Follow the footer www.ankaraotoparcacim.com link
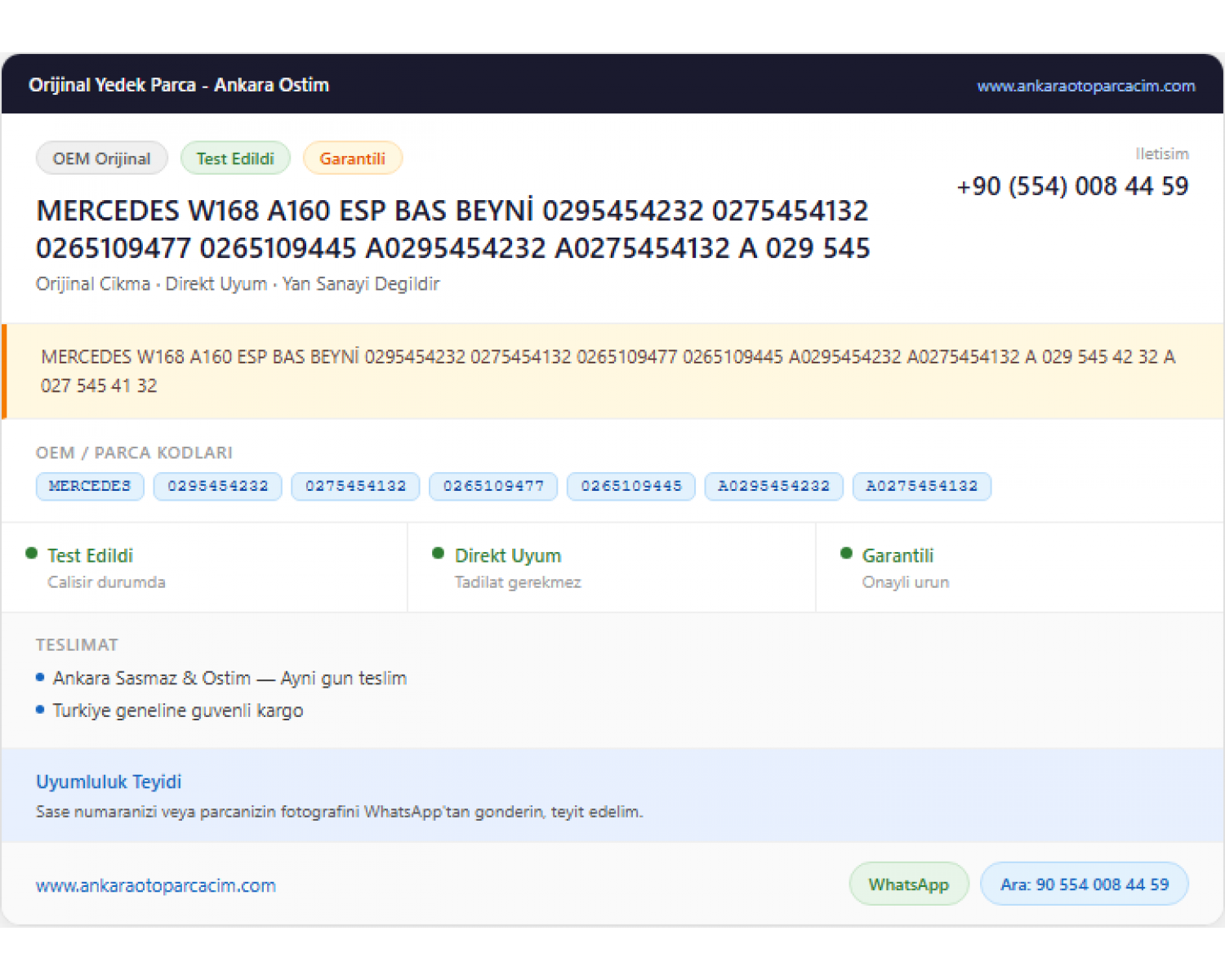The image size is (1225, 980). (156, 885)
